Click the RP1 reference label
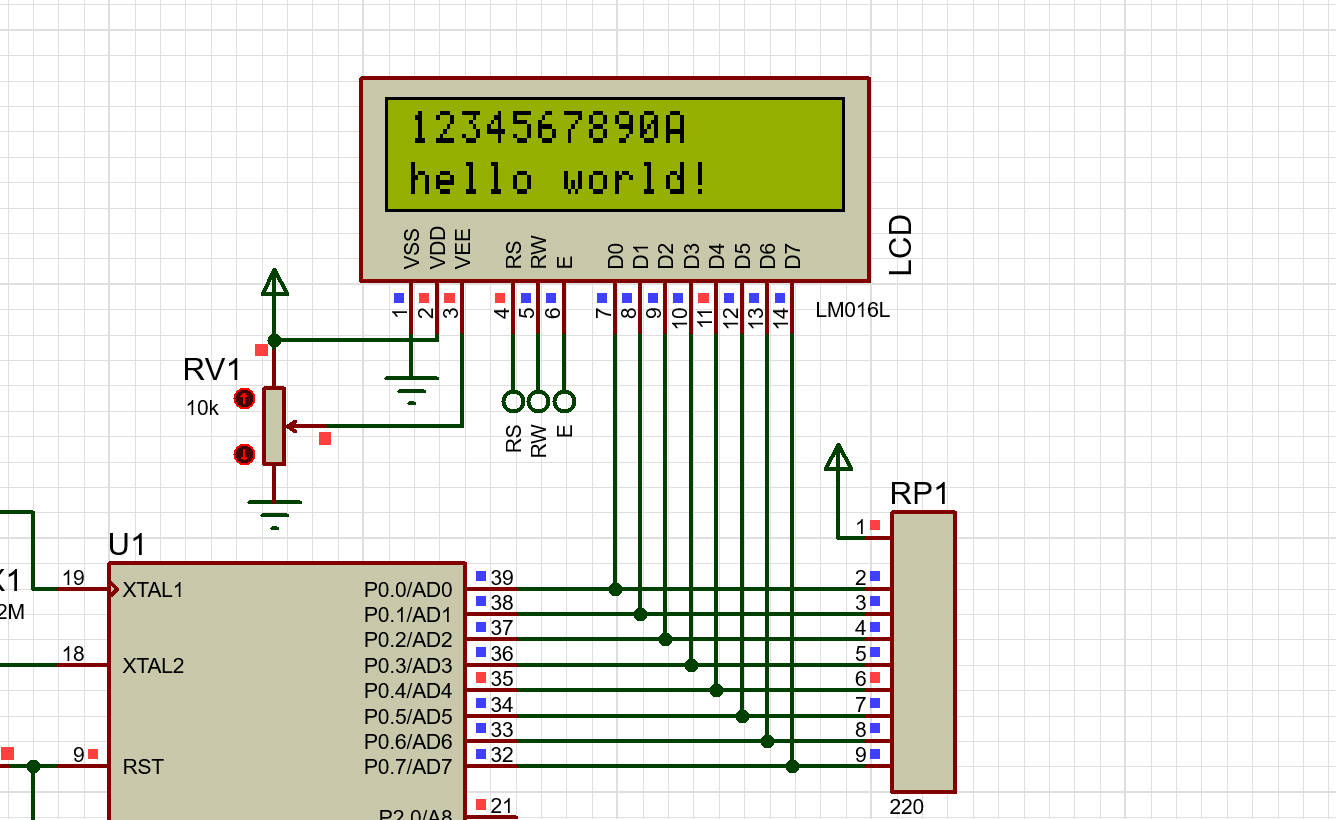The image size is (1337, 820). pyautogui.click(x=919, y=494)
